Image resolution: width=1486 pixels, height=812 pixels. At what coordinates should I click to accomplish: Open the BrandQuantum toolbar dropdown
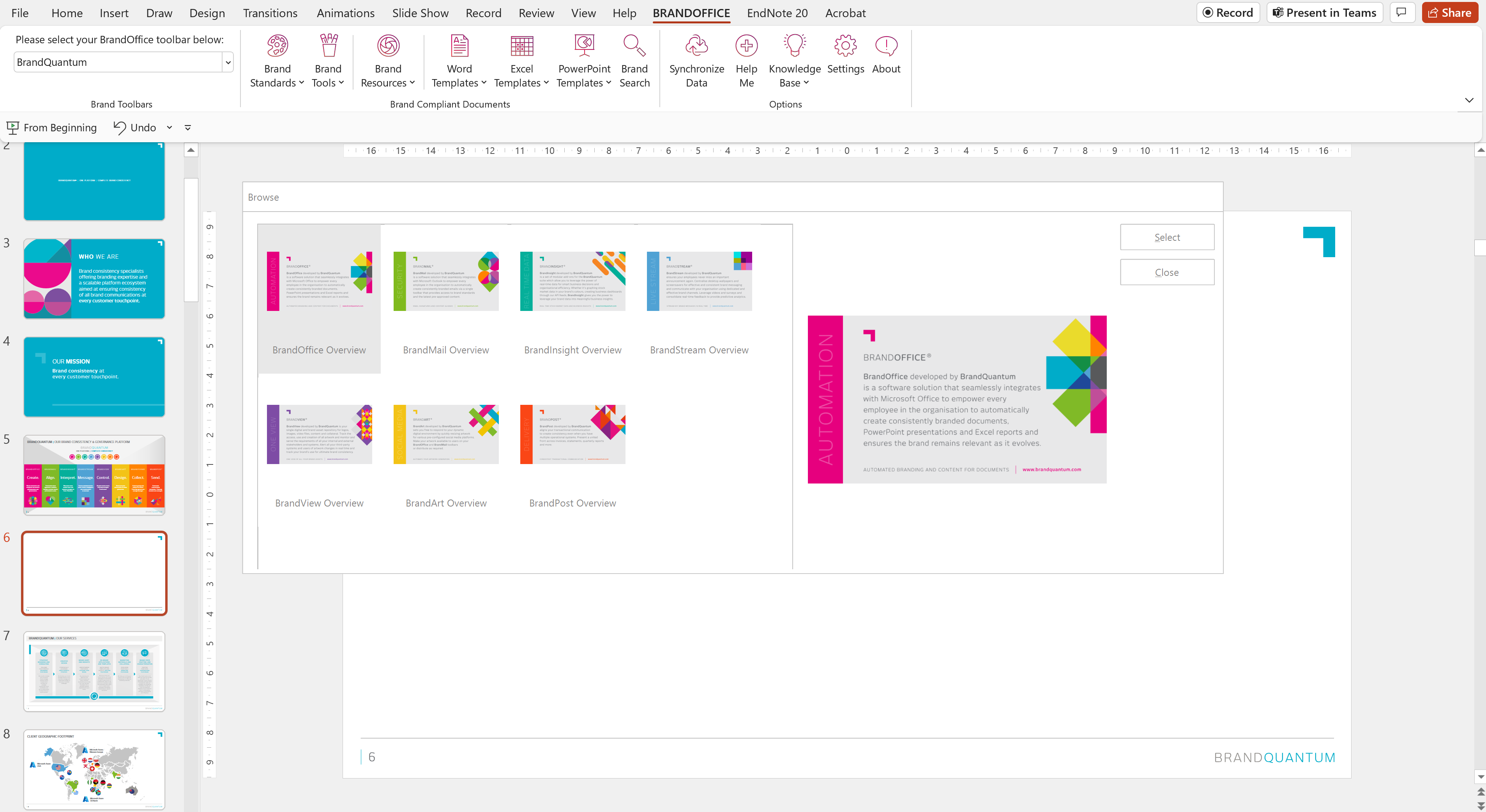click(x=228, y=62)
